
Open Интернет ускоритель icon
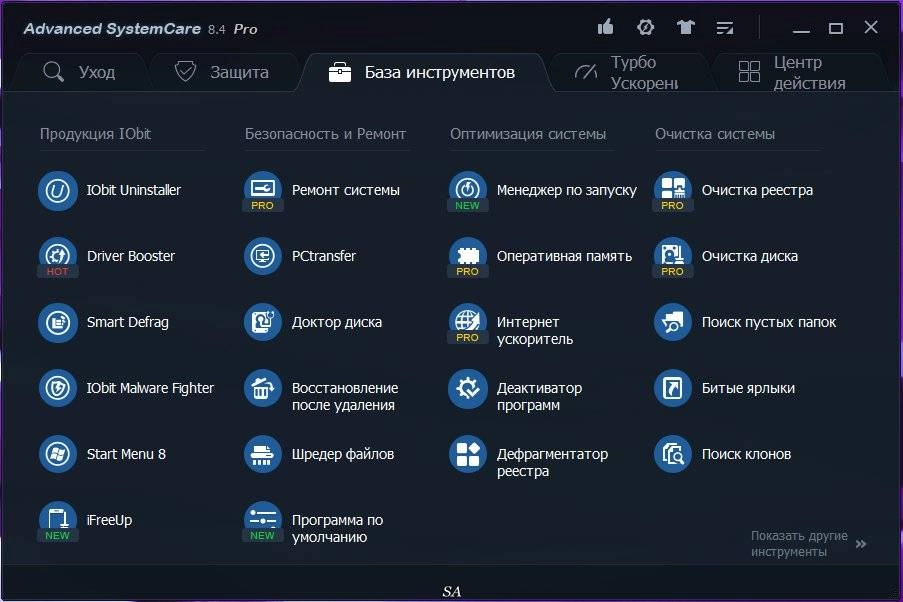pyautogui.click(x=468, y=323)
